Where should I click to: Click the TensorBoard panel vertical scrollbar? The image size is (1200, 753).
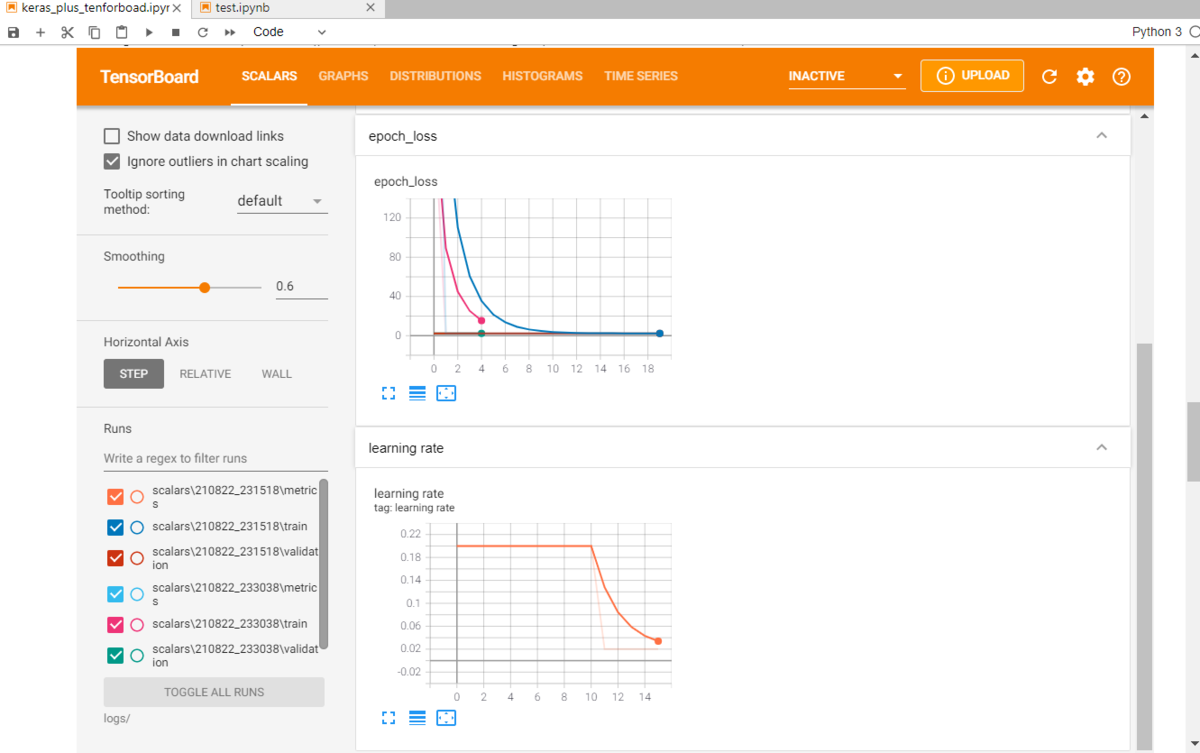[1144, 545]
